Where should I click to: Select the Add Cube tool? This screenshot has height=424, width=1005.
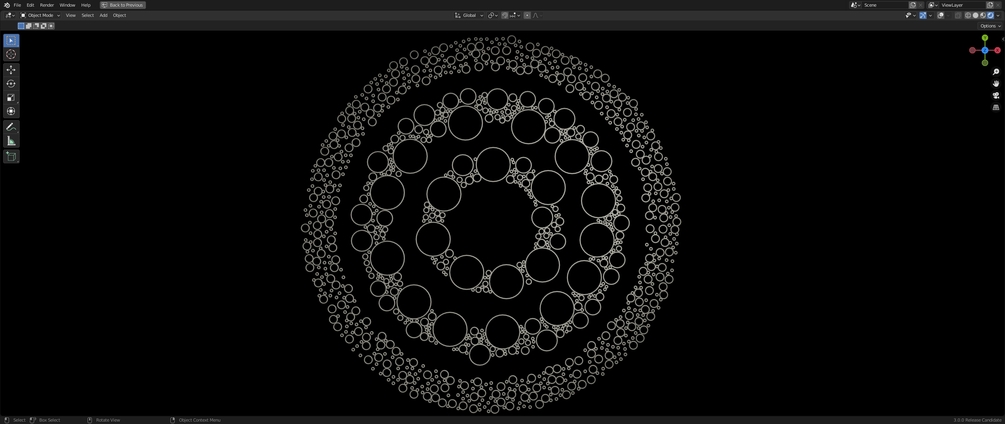[x=11, y=156]
